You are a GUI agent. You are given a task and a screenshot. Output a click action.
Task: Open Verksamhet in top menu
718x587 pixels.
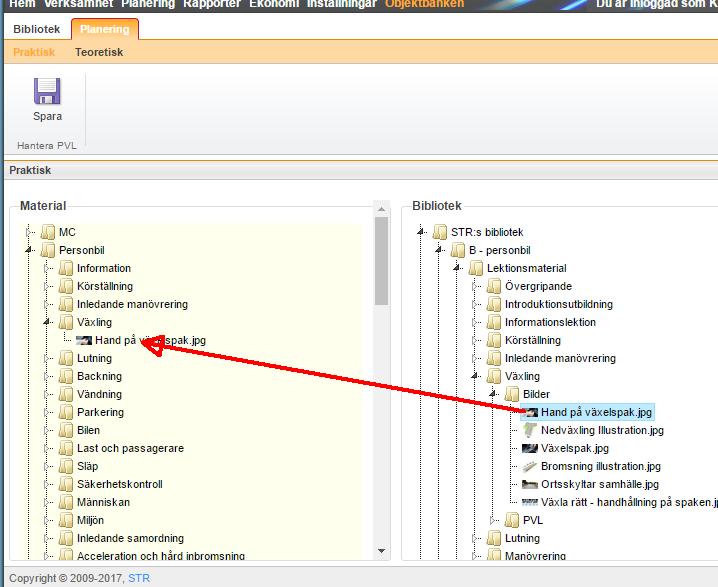coord(78,4)
